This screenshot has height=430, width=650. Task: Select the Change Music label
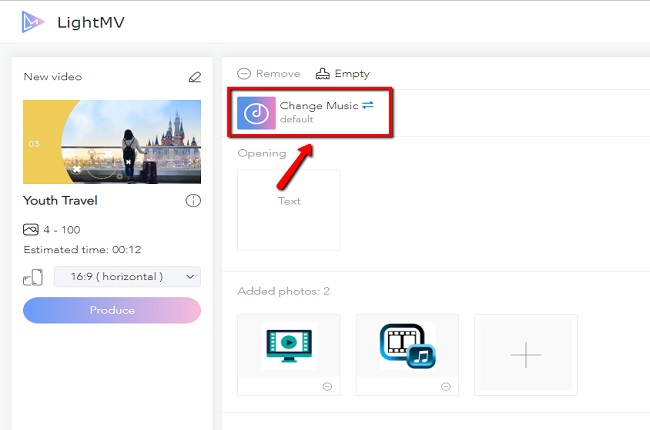318,105
